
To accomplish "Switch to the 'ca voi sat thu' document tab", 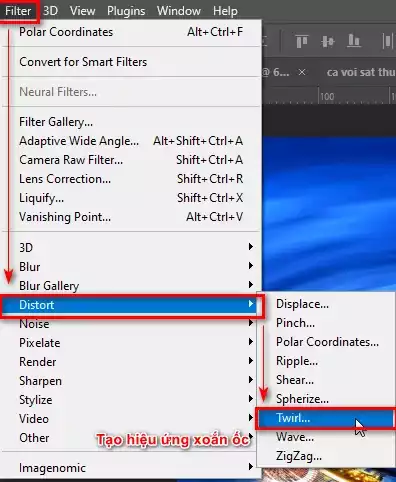I will 361,72.
